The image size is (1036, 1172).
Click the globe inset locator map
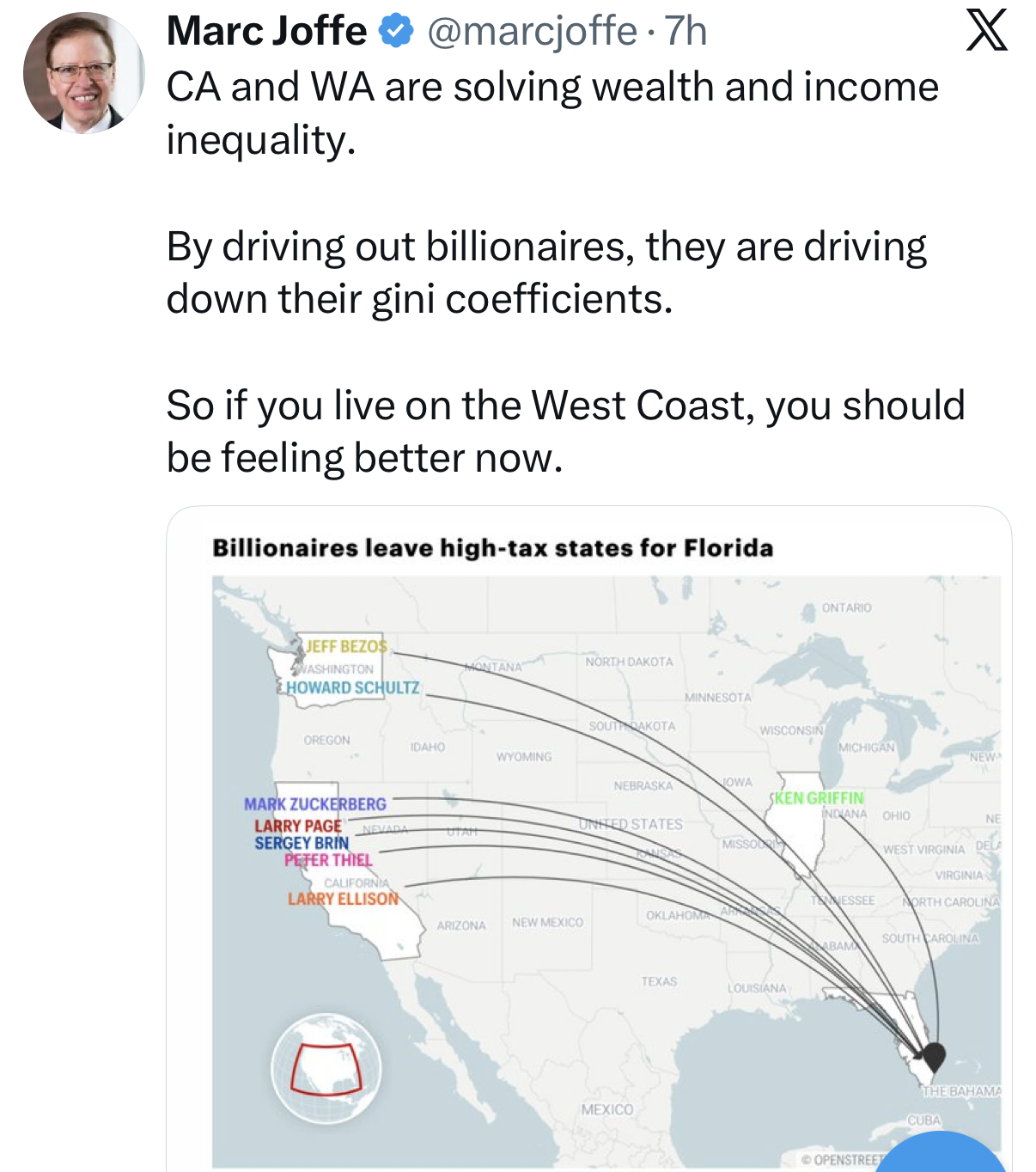(x=326, y=1068)
